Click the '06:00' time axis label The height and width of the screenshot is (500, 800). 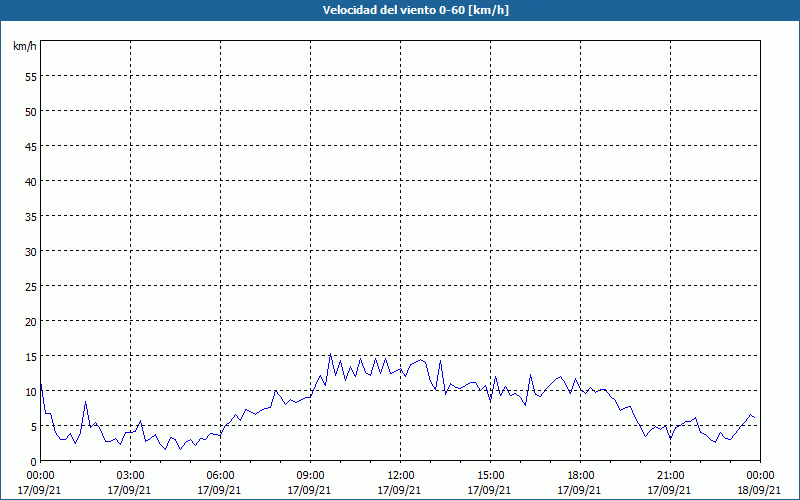point(220,476)
